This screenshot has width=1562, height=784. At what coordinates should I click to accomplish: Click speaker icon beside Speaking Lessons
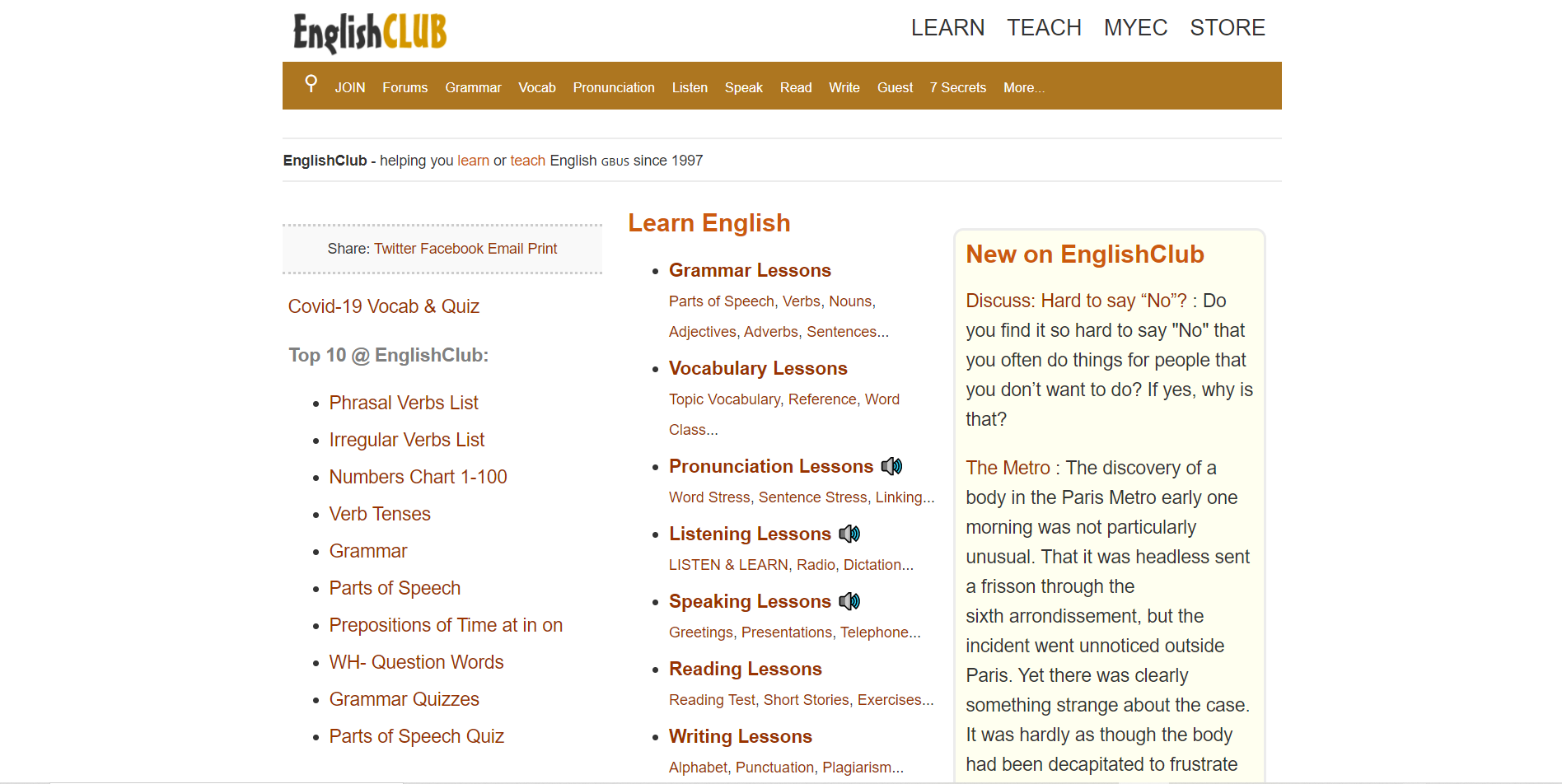pos(849,601)
